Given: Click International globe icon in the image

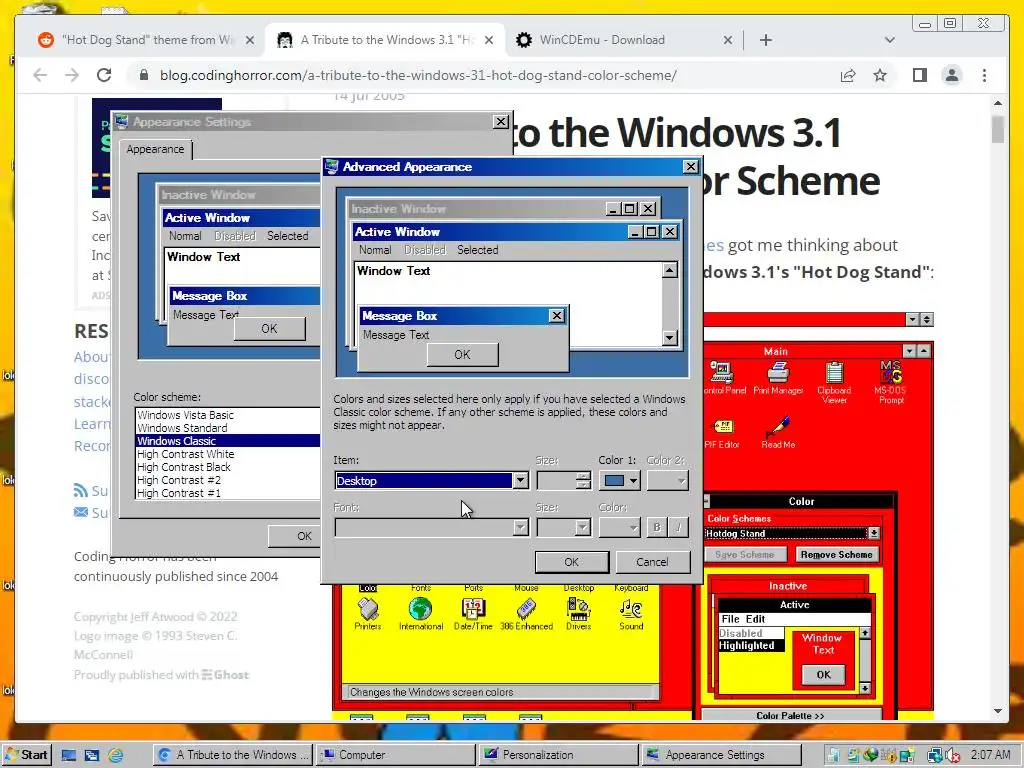Looking at the screenshot, I should [x=421, y=614].
